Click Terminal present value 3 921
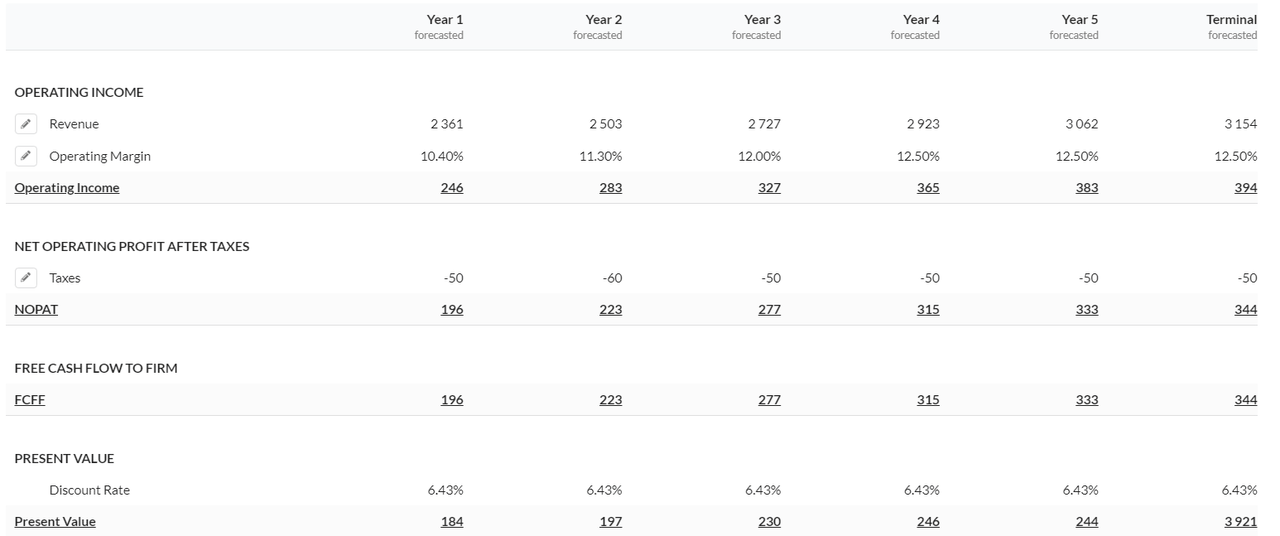 [x=1238, y=522]
